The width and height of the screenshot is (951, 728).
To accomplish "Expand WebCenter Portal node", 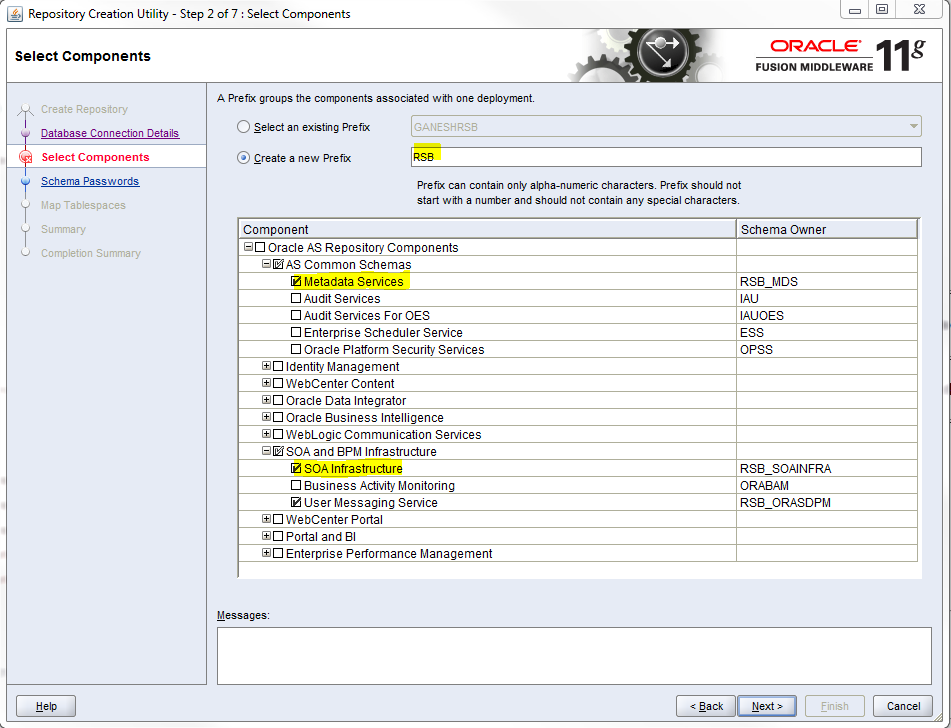I will 266,519.
